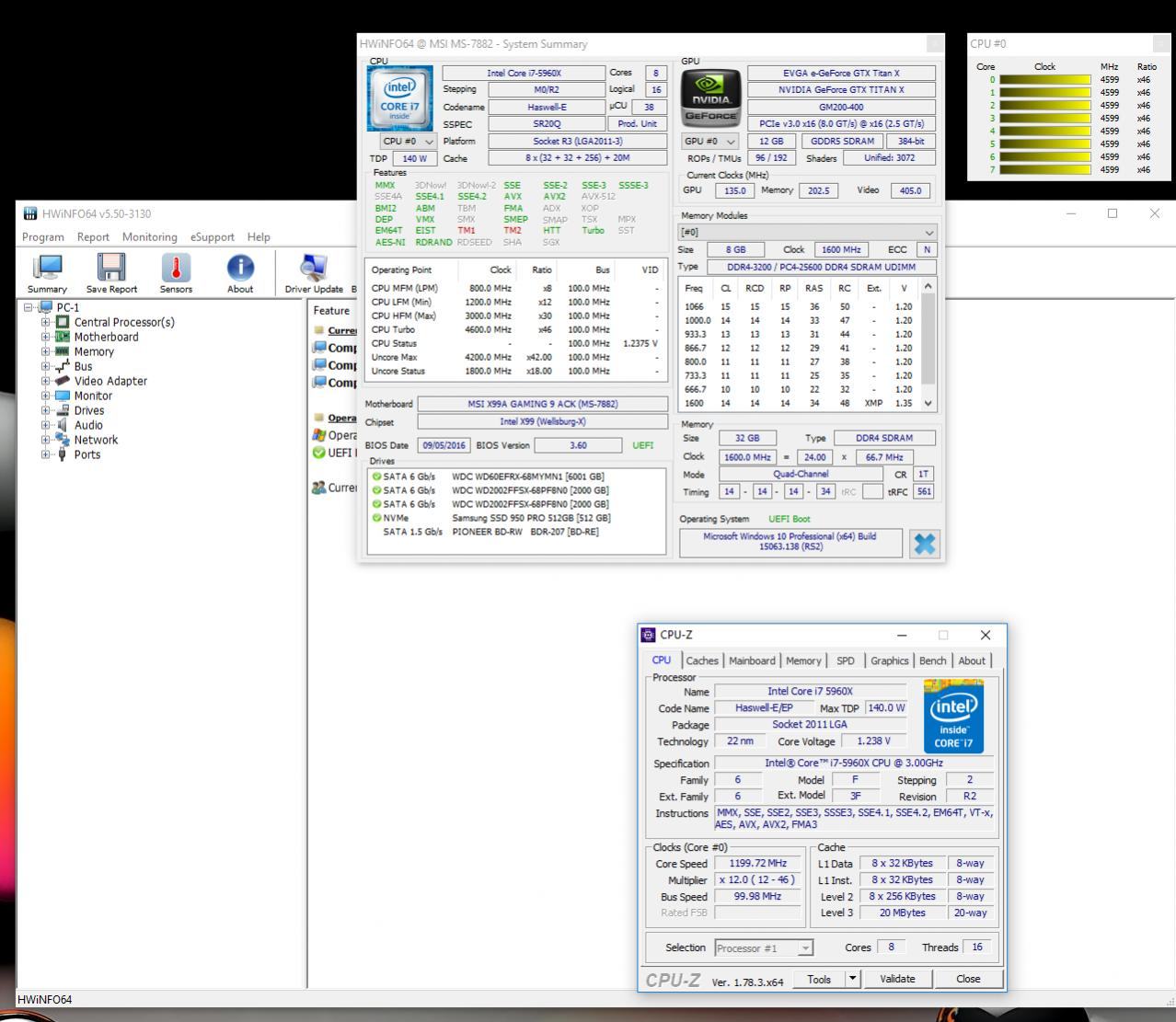This screenshot has height=1022, width=1176.
Task: Click green status icon for WDC WD60EFRX drive
Action: click(376, 477)
